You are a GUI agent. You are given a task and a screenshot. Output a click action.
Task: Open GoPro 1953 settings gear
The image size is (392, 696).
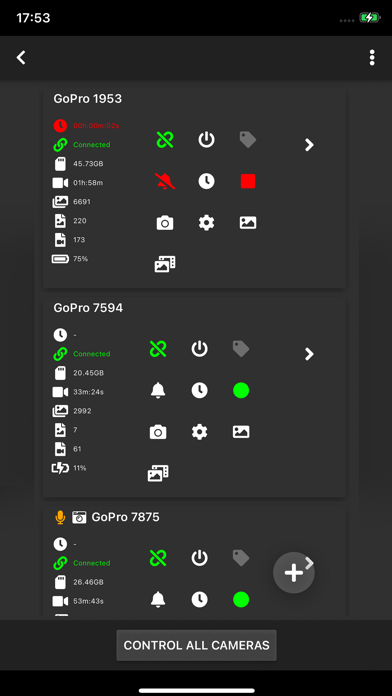click(x=206, y=222)
